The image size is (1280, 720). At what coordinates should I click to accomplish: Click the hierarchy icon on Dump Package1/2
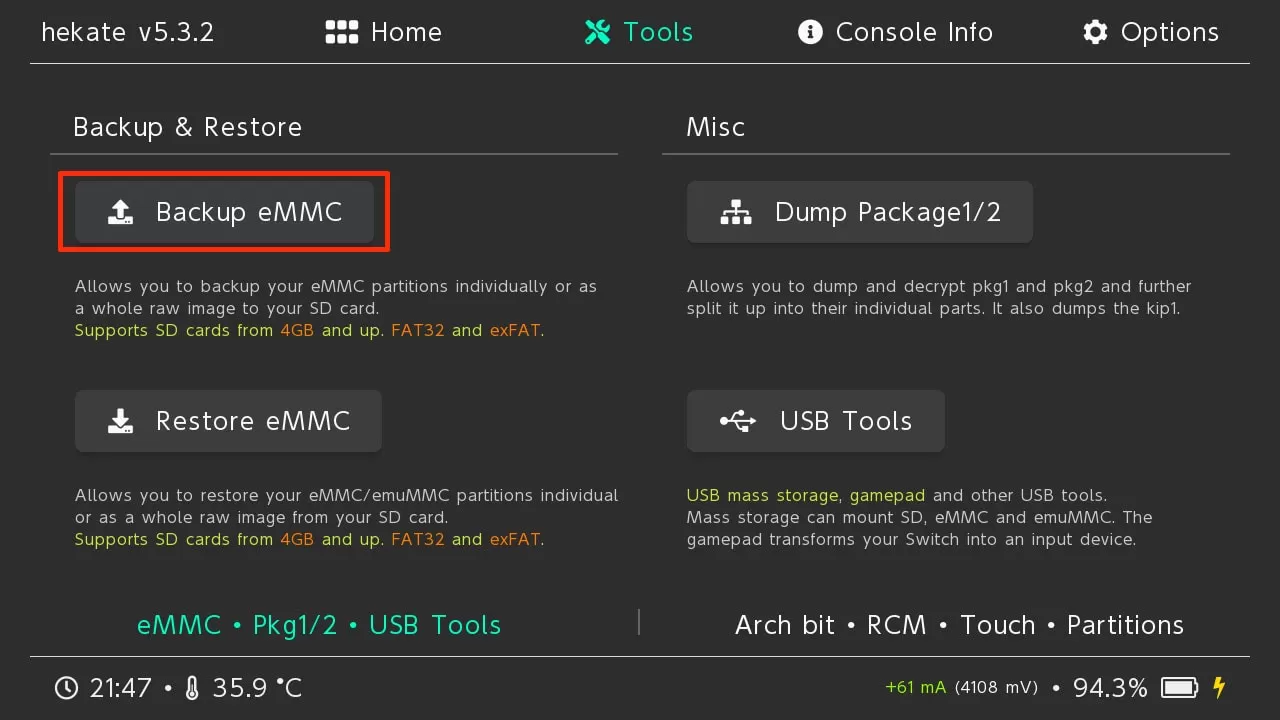coord(736,212)
